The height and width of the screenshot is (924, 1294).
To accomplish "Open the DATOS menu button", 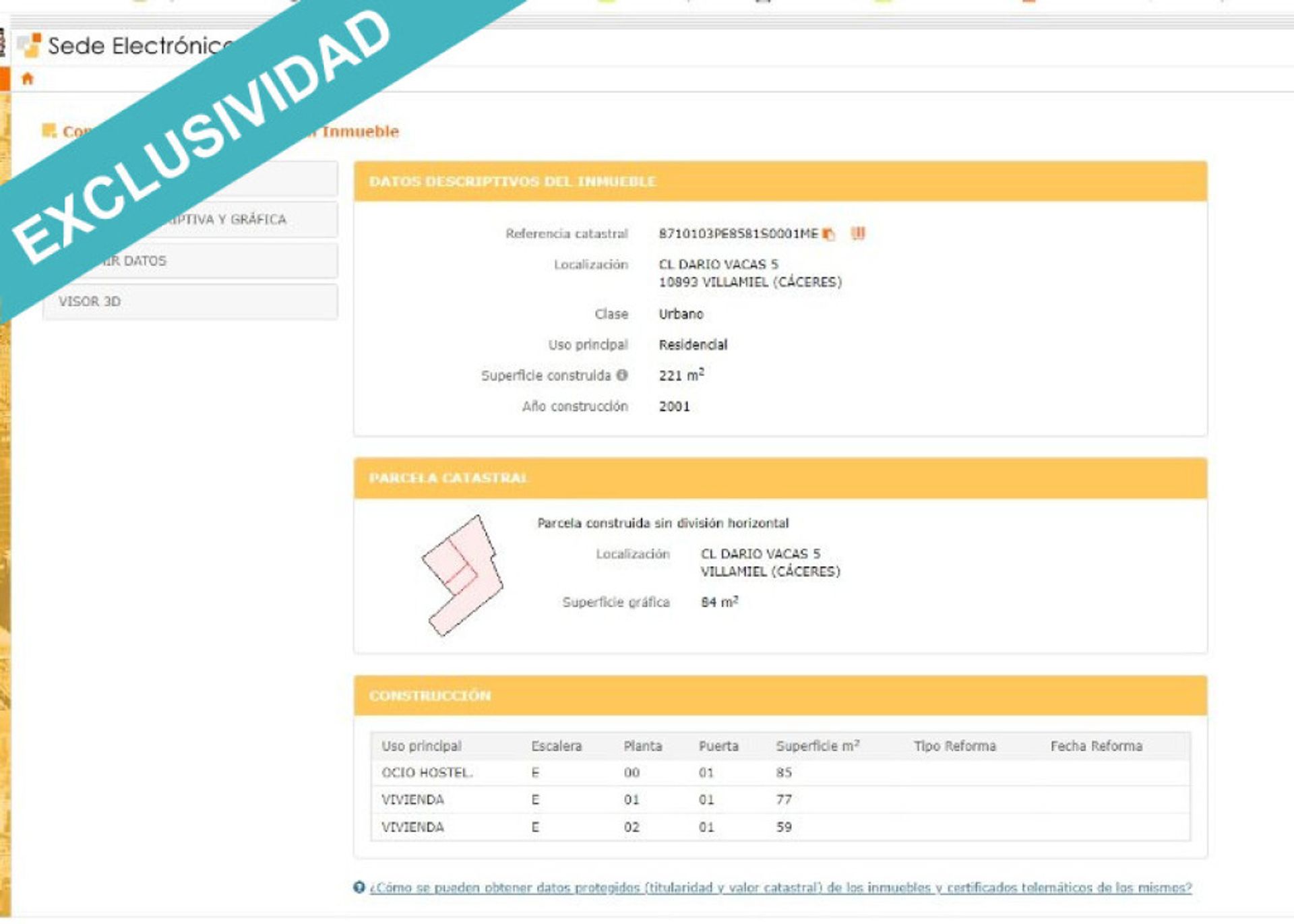I will (190, 261).
